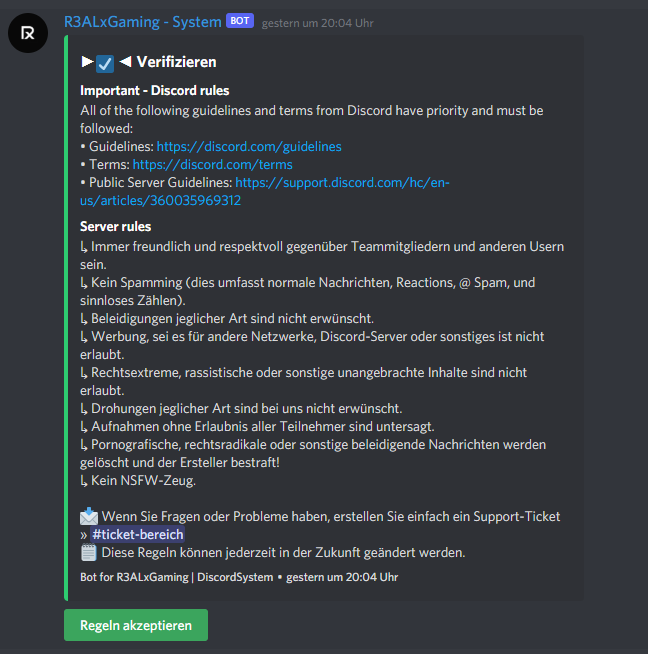Click the username 'R3ALxGaming - System'
Screen dimensions: 648x654
(142, 20)
